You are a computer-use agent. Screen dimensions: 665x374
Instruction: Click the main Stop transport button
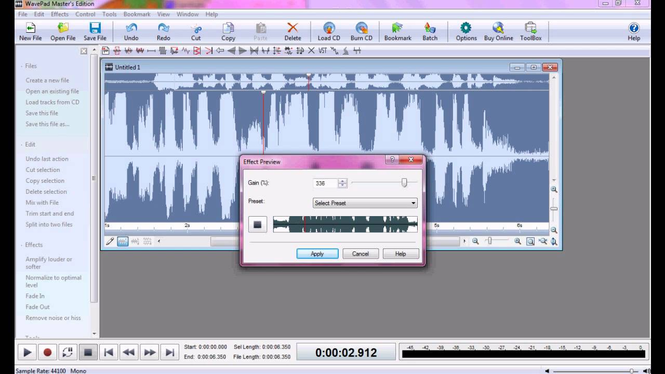tap(88, 352)
